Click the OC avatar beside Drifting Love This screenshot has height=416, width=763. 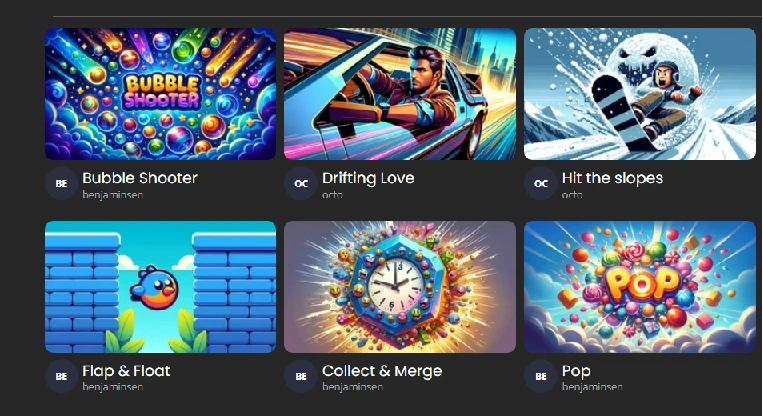pos(301,183)
